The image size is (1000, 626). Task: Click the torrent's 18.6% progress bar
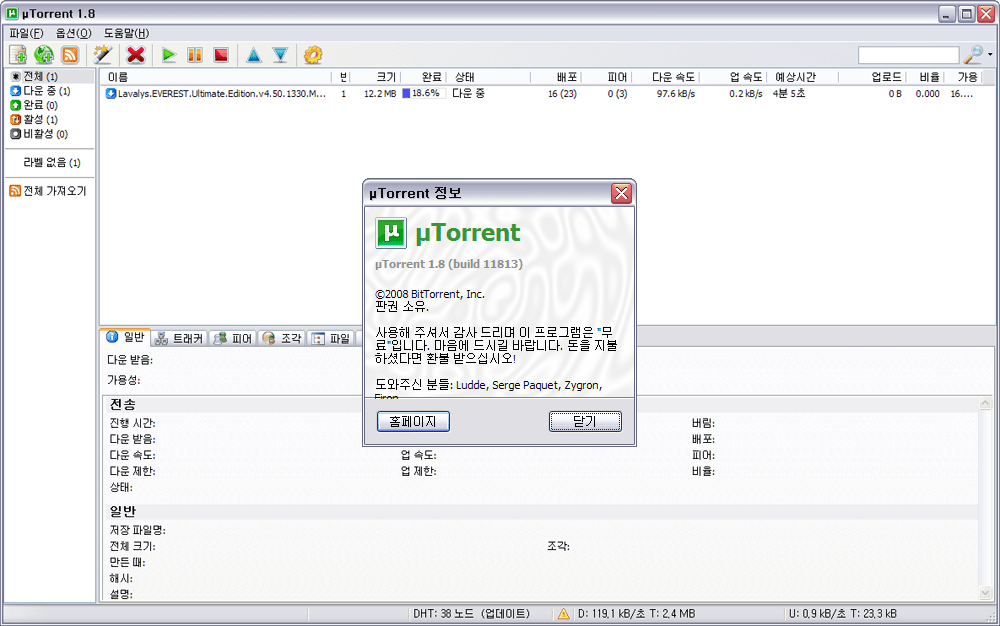point(423,94)
